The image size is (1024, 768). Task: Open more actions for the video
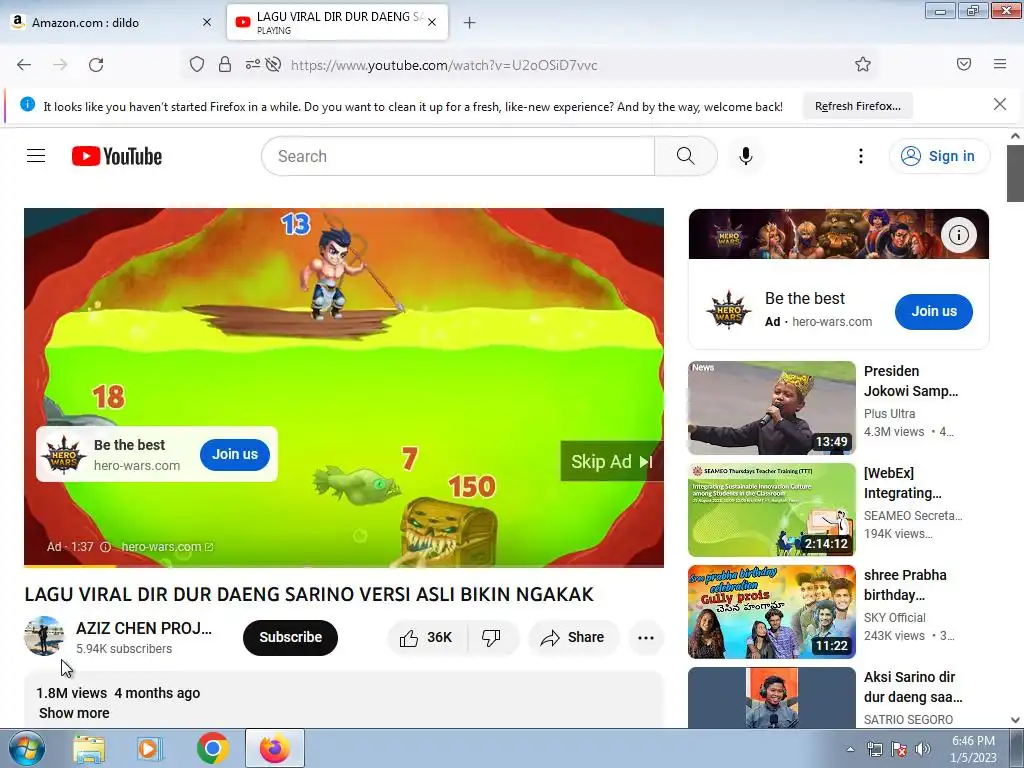pyautogui.click(x=646, y=637)
